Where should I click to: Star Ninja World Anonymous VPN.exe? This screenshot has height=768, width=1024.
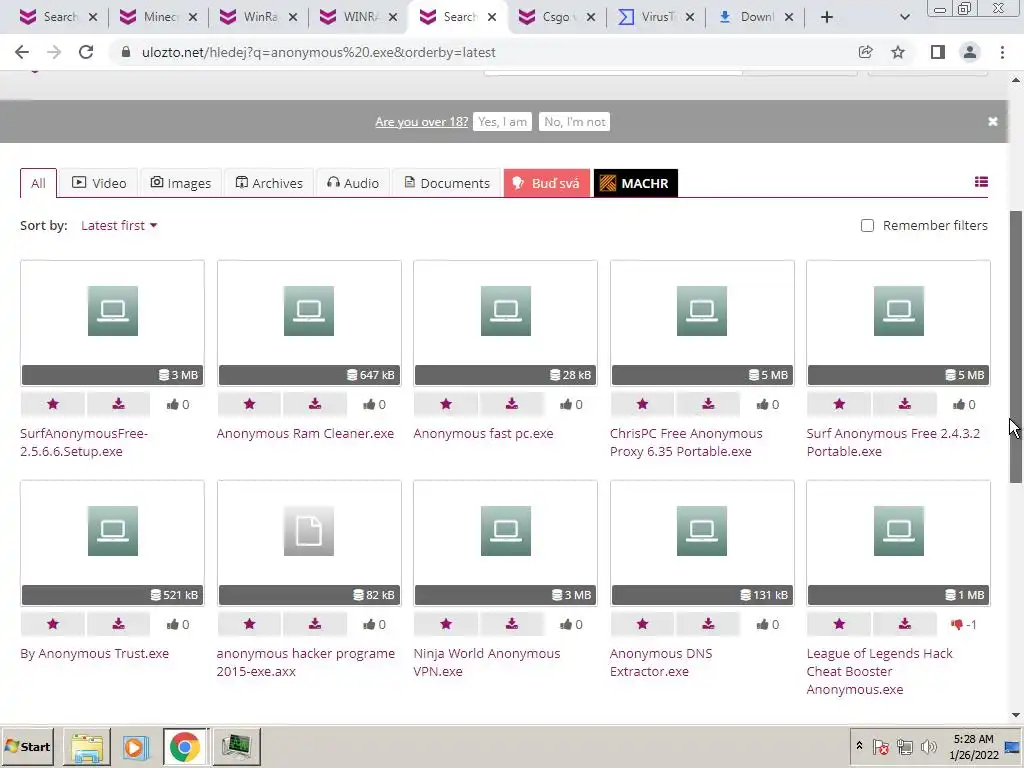pos(446,624)
